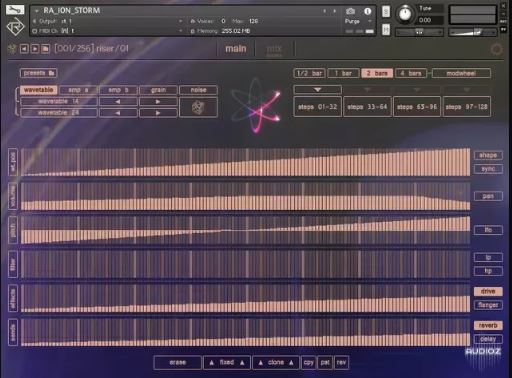Click the Rigid Audio diamond logo
This screenshot has width=512, height=378.
tap(15, 26)
